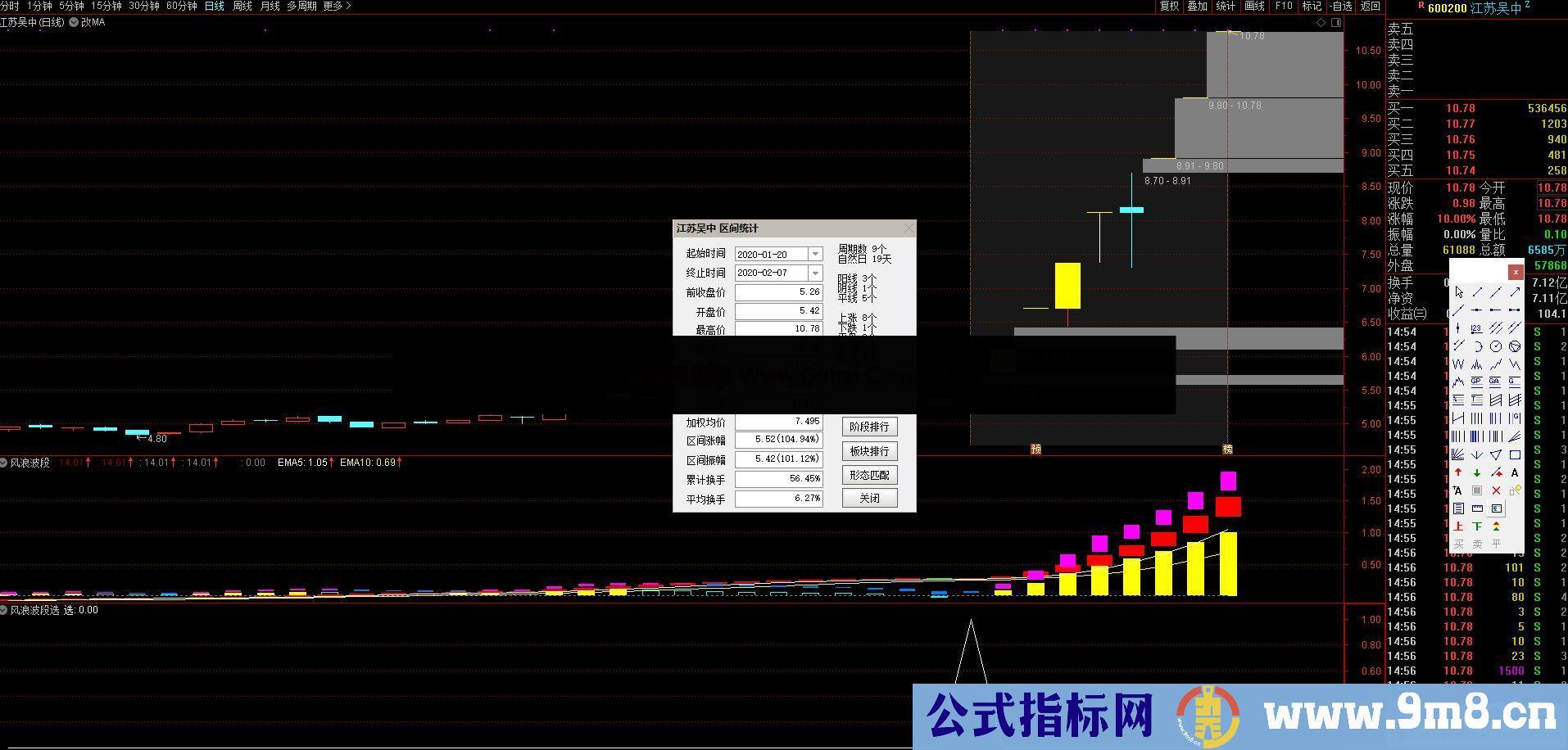
Task: Switch to 1分钟 period
Action: (x=39, y=6)
